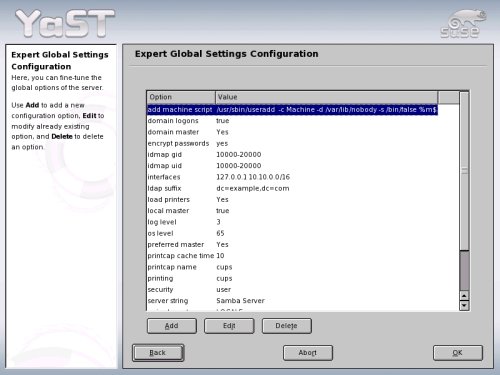Click the vertical scrollbar thumb
Viewport: 500px width, 375px height.
pyautogui.click(x=464, y=171)
